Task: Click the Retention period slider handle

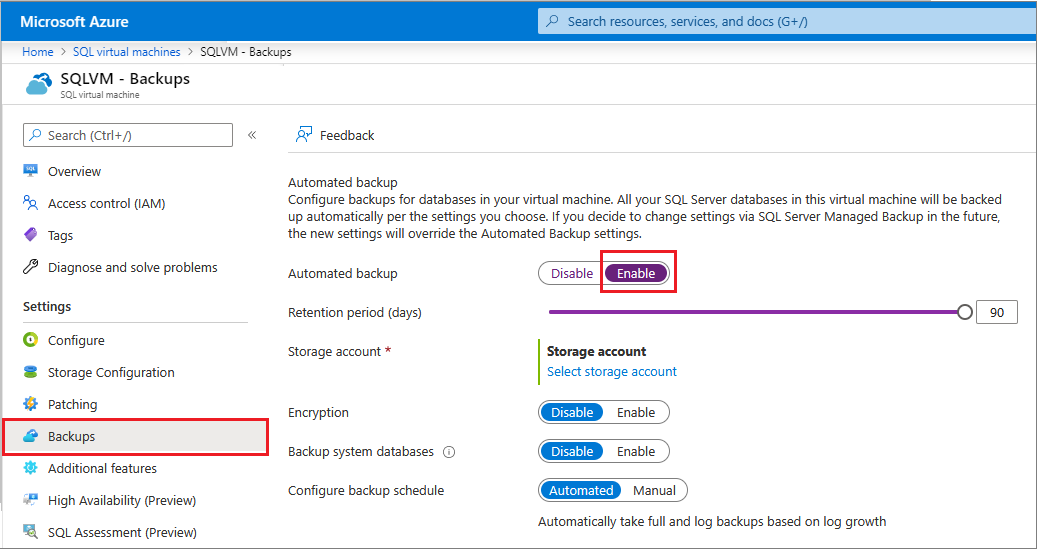Action: (x=964, y=312)
